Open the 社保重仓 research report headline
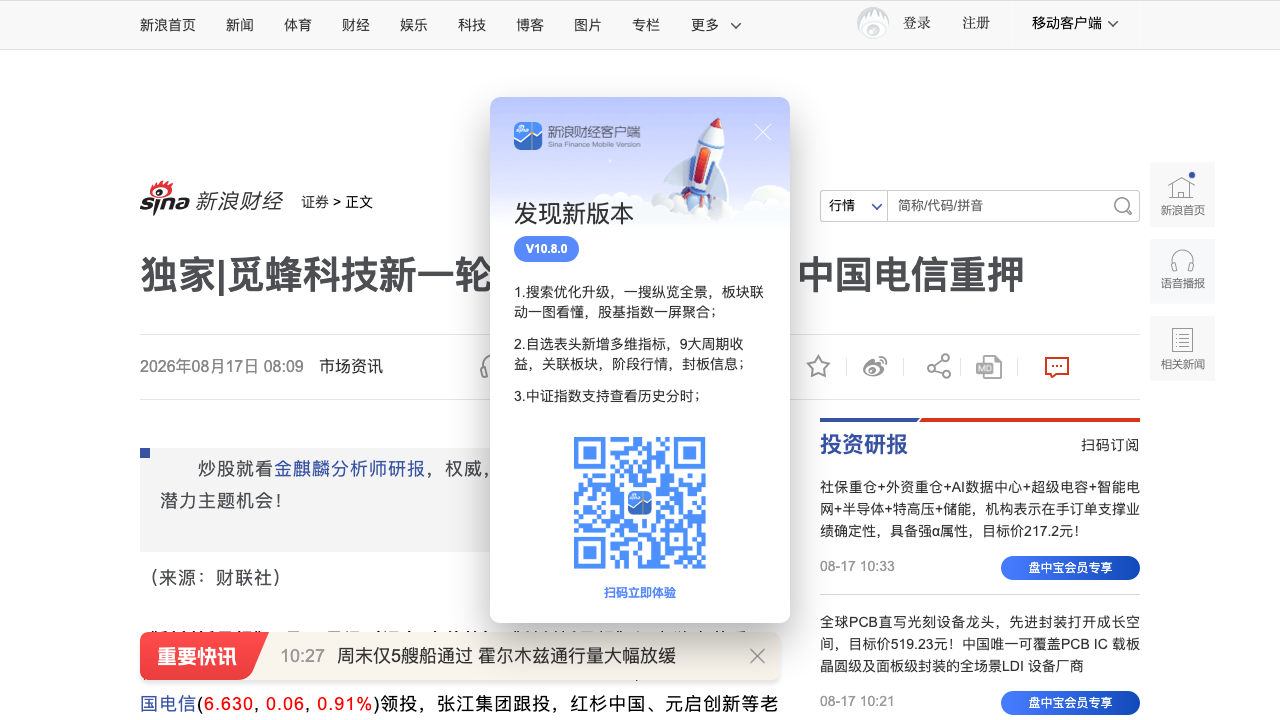The height and width of the screenshot is (720, 1280). pos(980,509)
